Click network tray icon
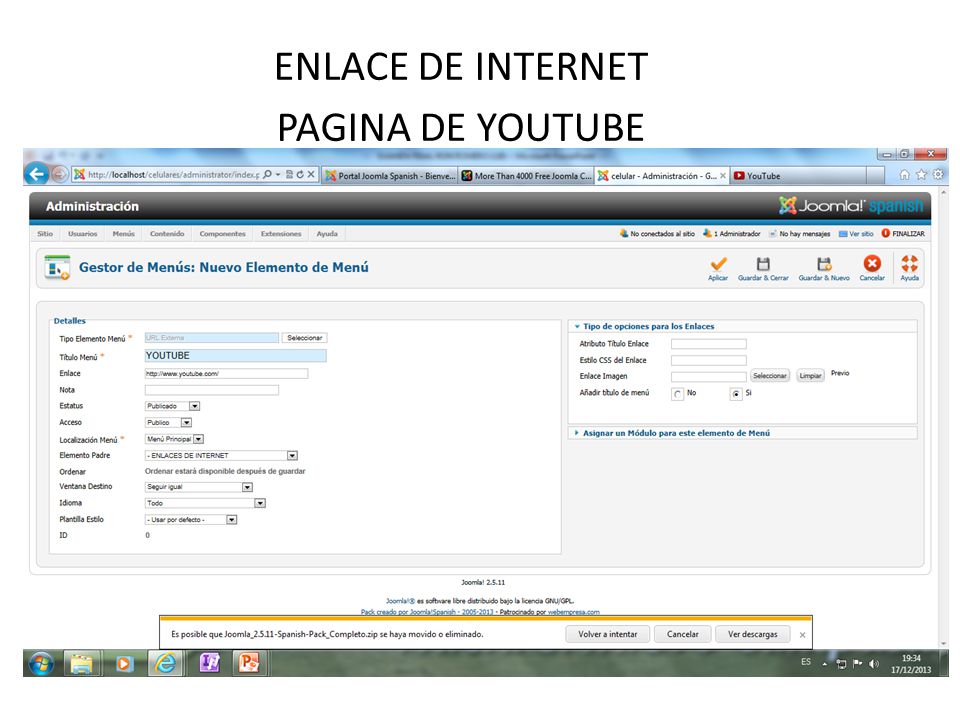This screenshot has height=720, width=960. click(841, 664)
